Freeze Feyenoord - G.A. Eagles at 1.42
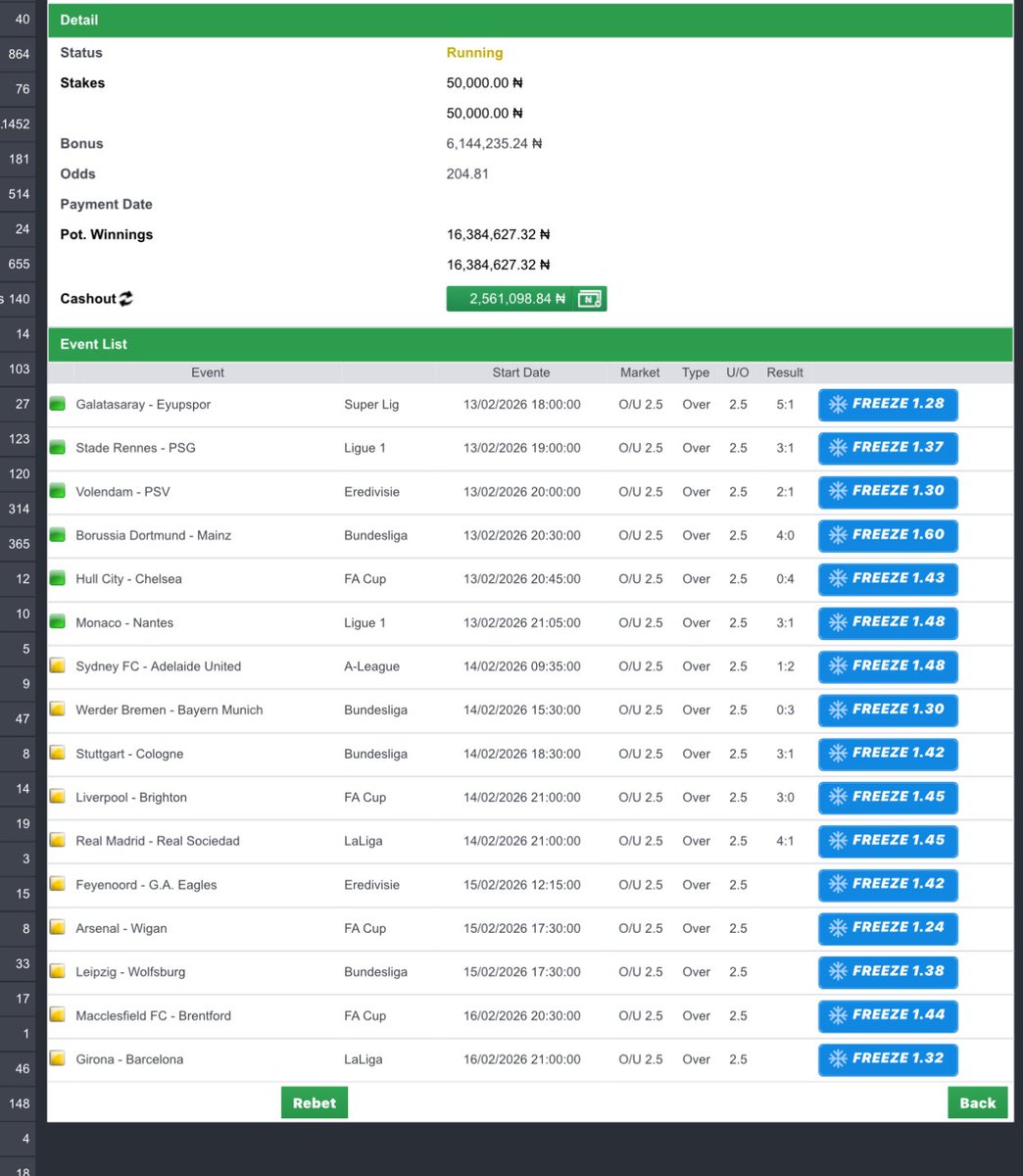Image resolution: width=1023 pixels, height=1176 pixels. point(888,884)
